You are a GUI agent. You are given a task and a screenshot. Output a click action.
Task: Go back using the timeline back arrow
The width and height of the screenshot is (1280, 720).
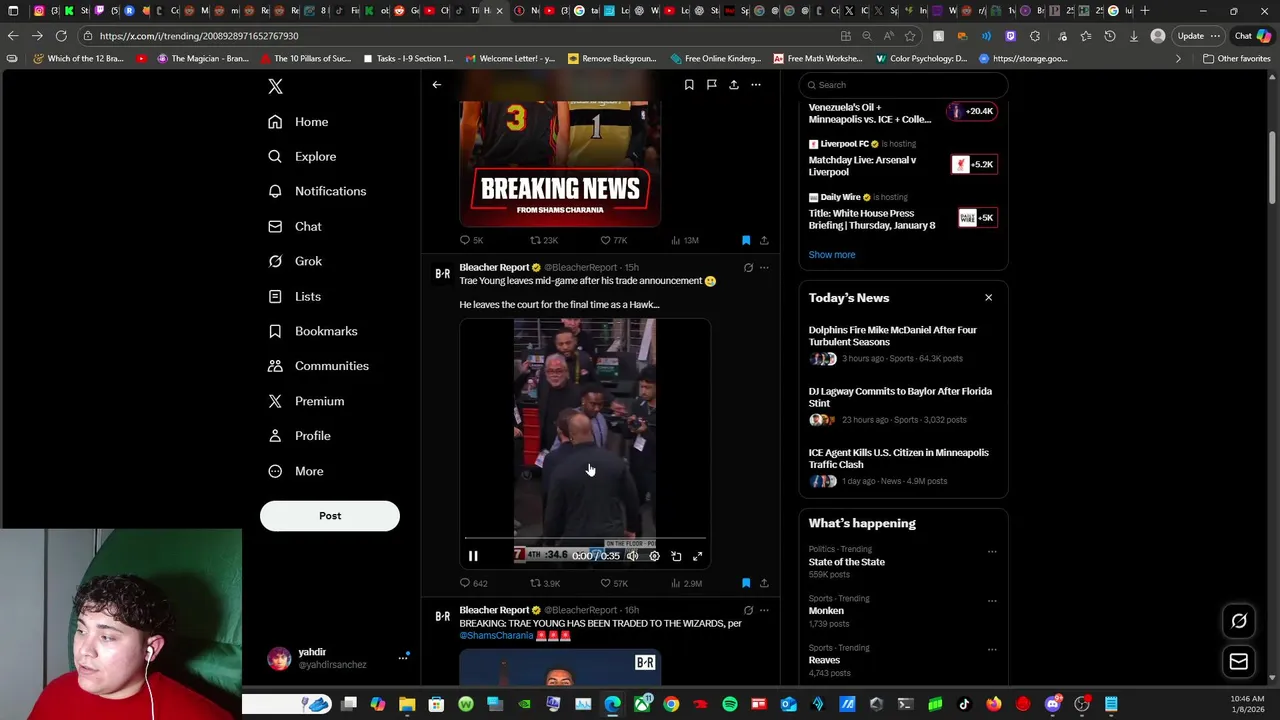click(x=437, y=85)
